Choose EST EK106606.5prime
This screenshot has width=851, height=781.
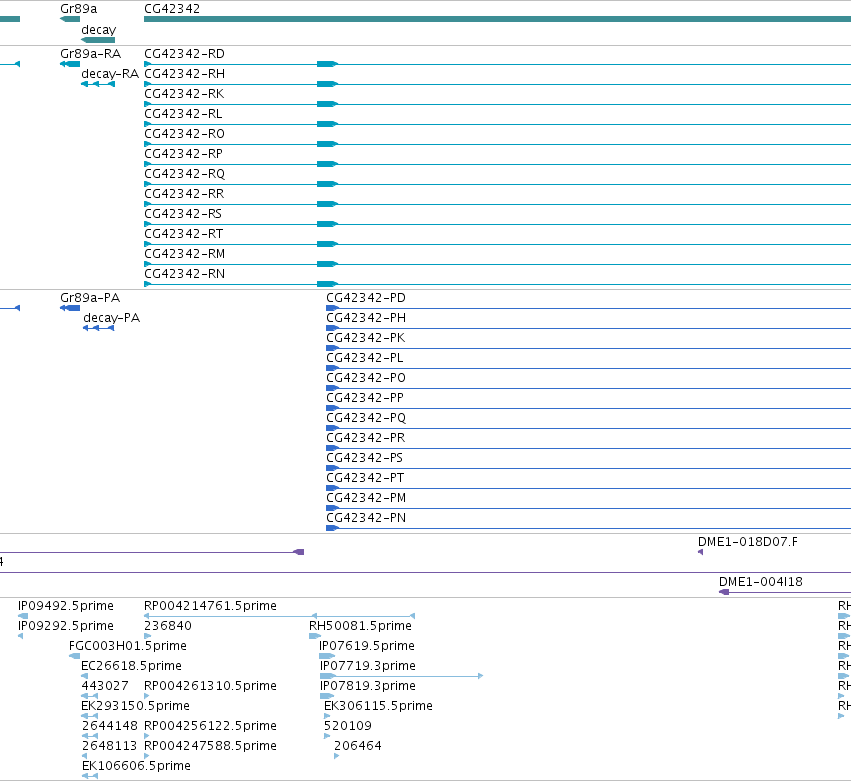point(136,766)
